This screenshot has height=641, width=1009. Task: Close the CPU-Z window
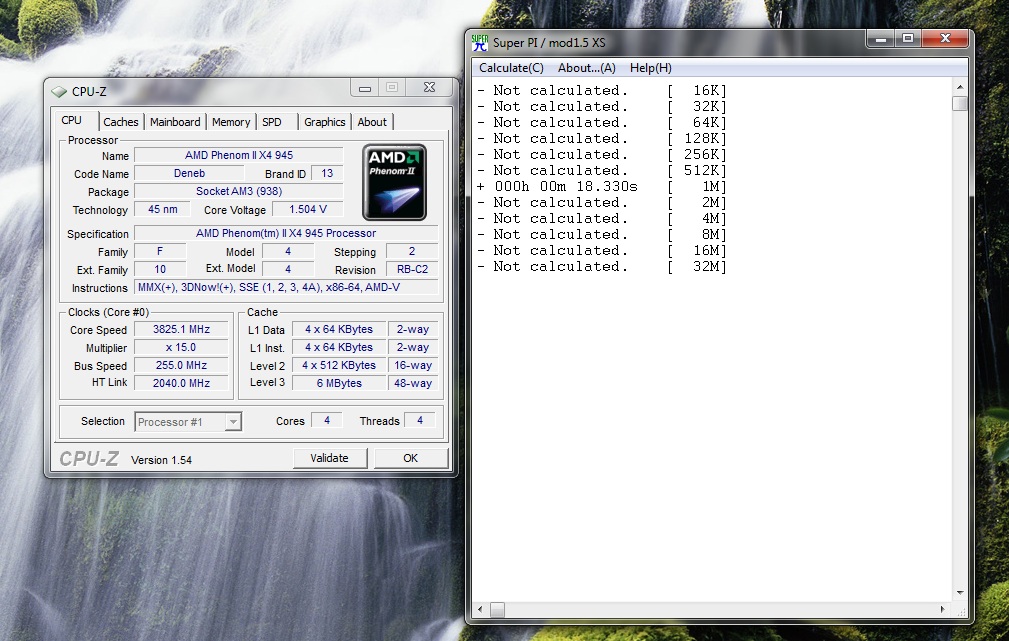point(429,88)
